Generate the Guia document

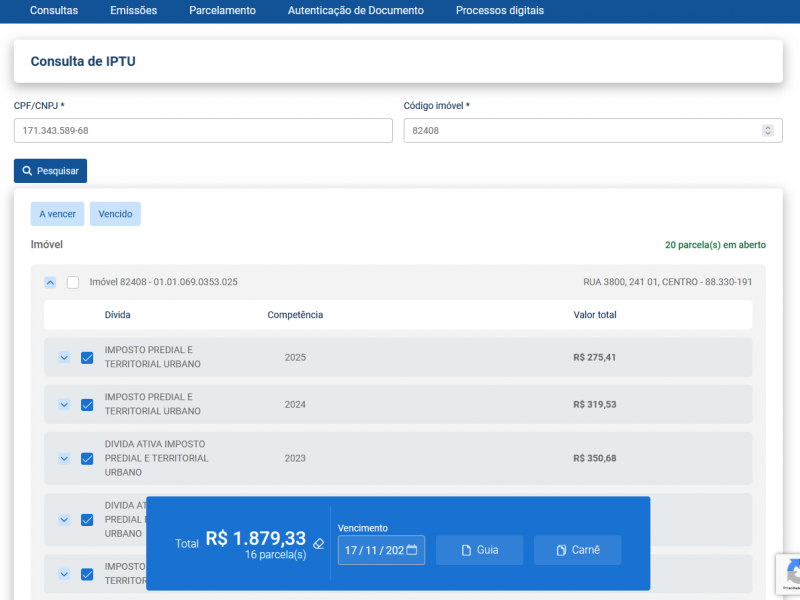coord(479,550)
